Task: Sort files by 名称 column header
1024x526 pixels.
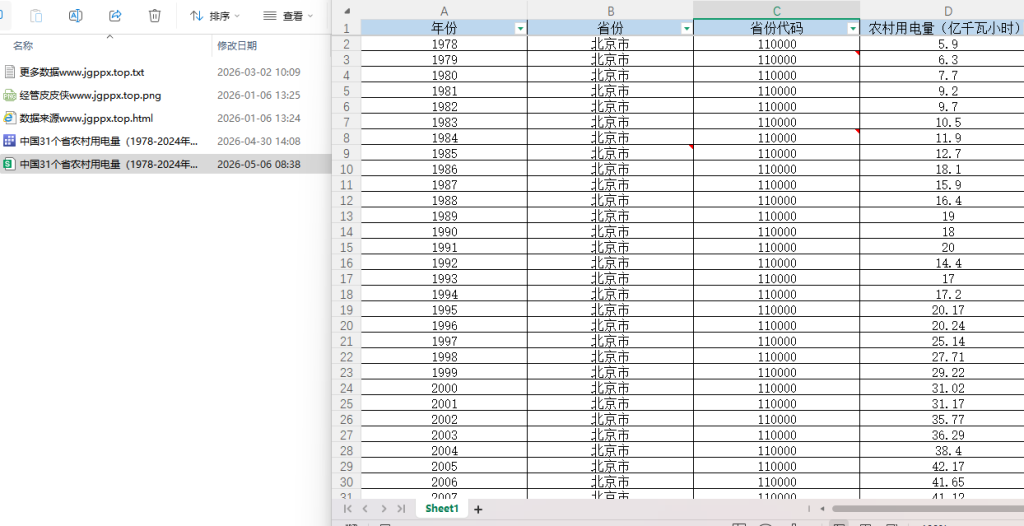Action: pos(24,46)
